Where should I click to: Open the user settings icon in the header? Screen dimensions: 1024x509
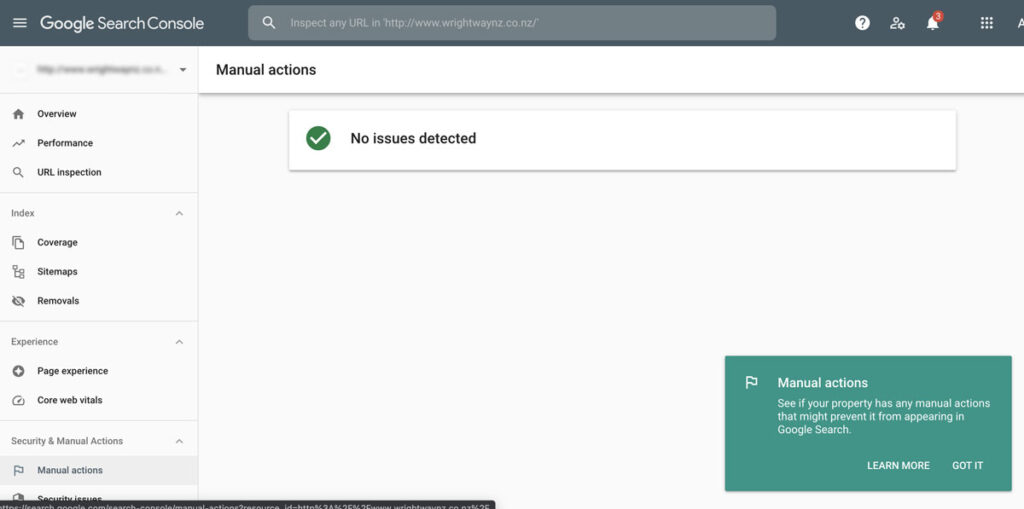897,23
